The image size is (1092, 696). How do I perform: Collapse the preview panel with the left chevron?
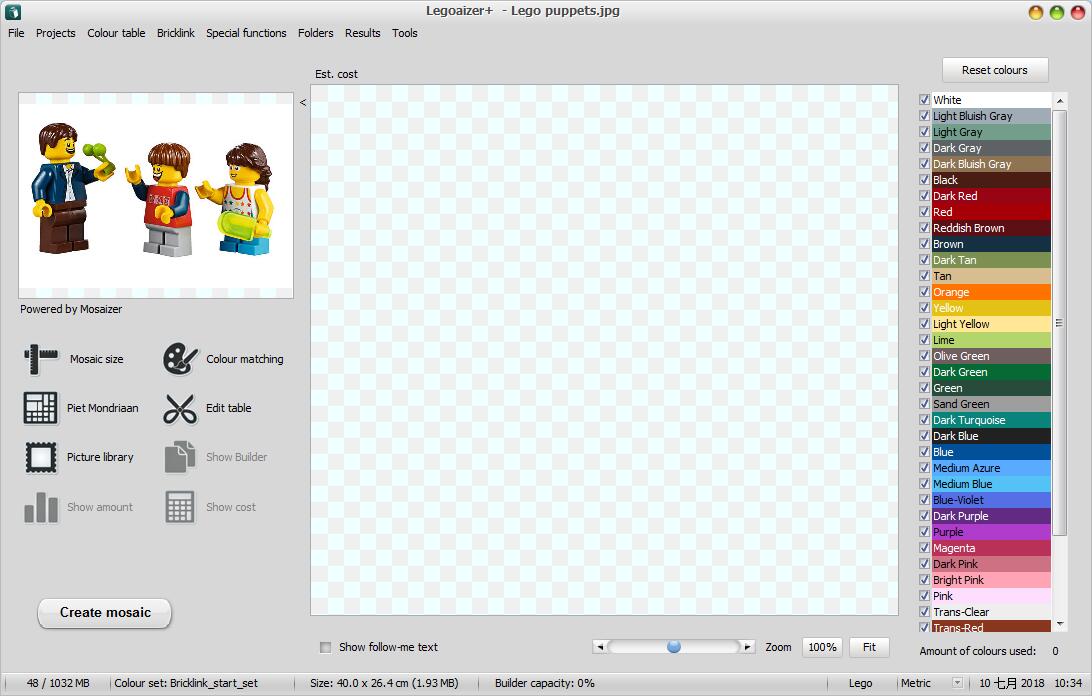tap(302, 102)
